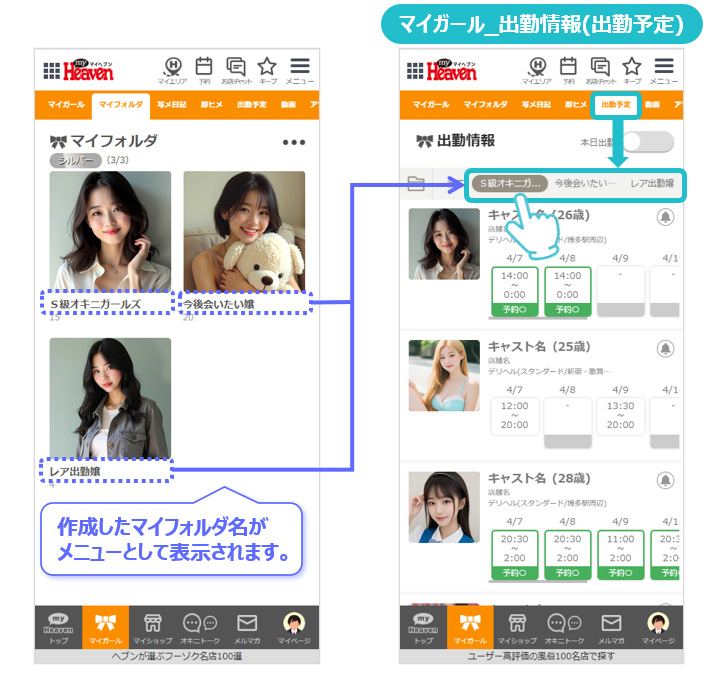Open three-dot options beside マイフォルダ heading

(293, 143)
